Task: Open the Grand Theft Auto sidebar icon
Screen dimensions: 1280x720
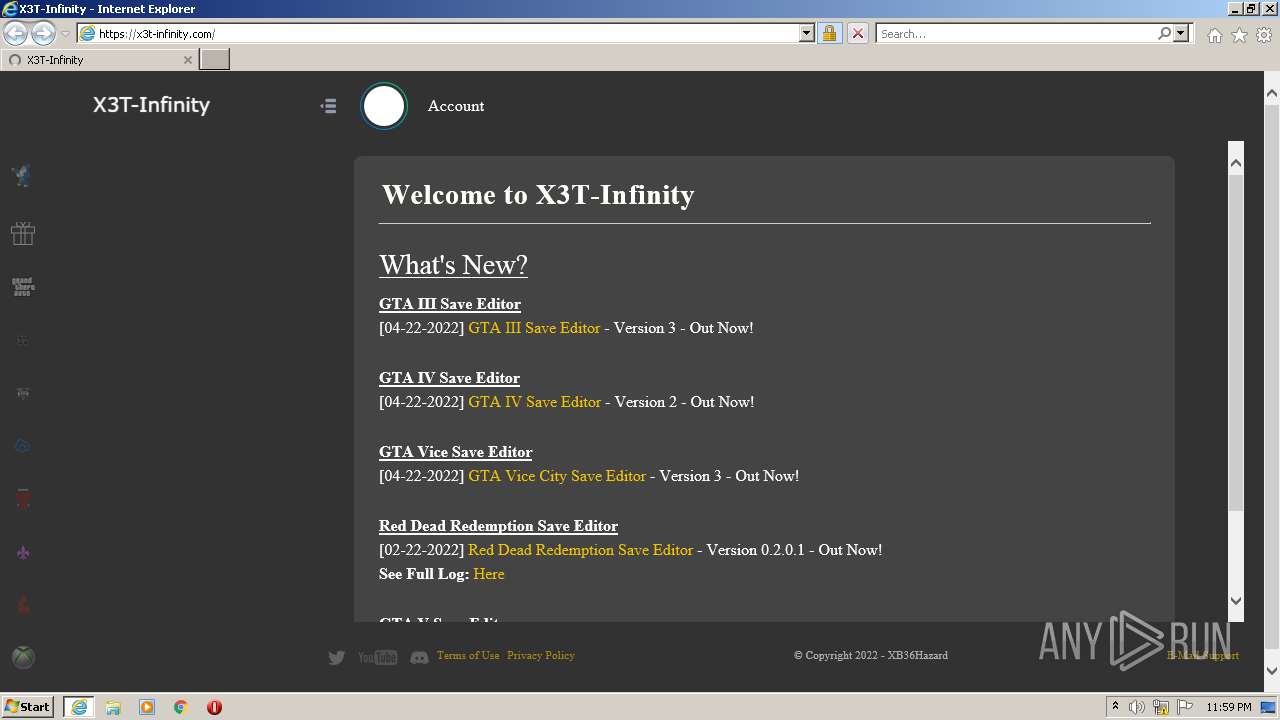Action: (23, 287)
